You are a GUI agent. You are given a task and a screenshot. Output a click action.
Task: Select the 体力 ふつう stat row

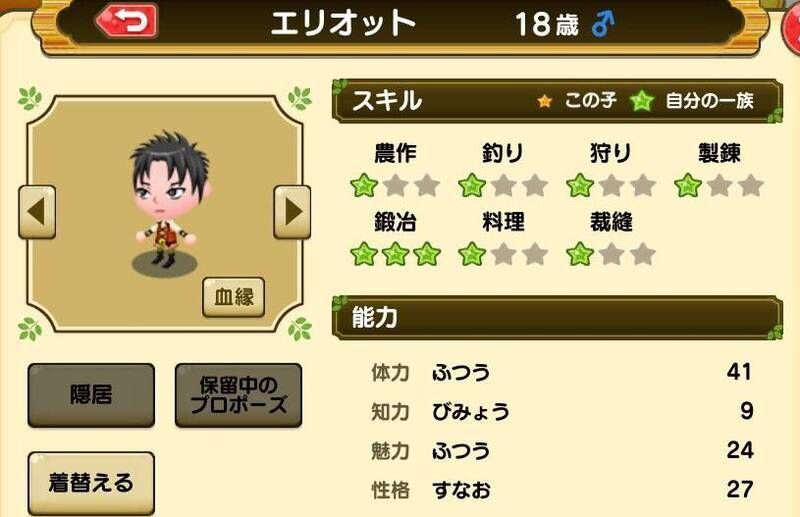coord(561,372)
